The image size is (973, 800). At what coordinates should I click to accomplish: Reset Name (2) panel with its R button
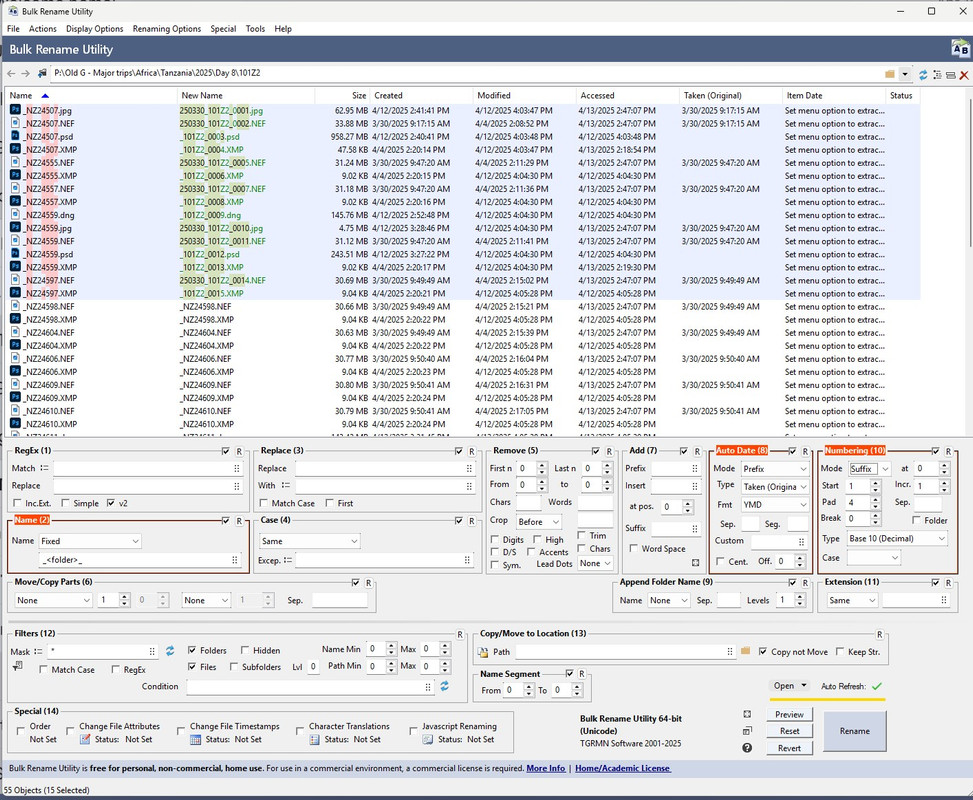(x=239, y=521)
